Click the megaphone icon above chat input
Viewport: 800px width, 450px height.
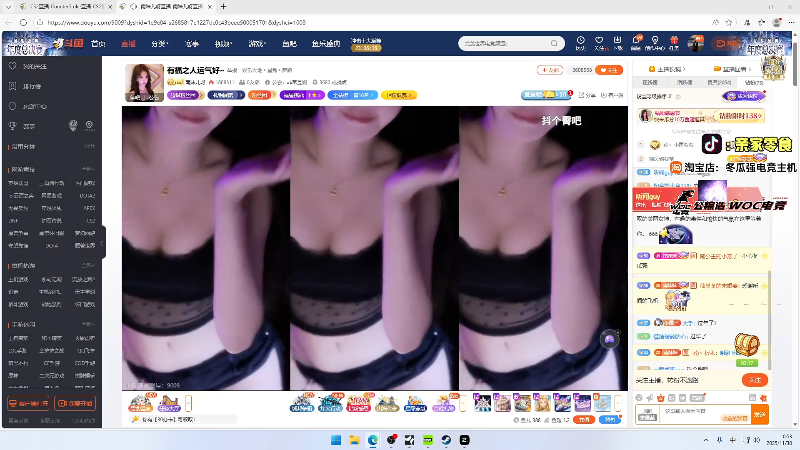(x=649, y=397)
